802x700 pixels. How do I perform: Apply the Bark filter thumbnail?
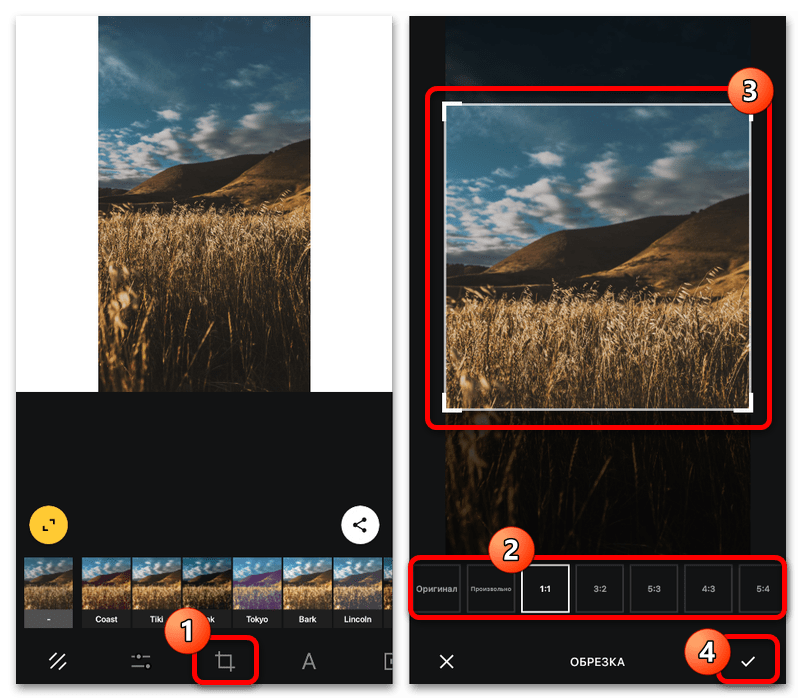307,592
